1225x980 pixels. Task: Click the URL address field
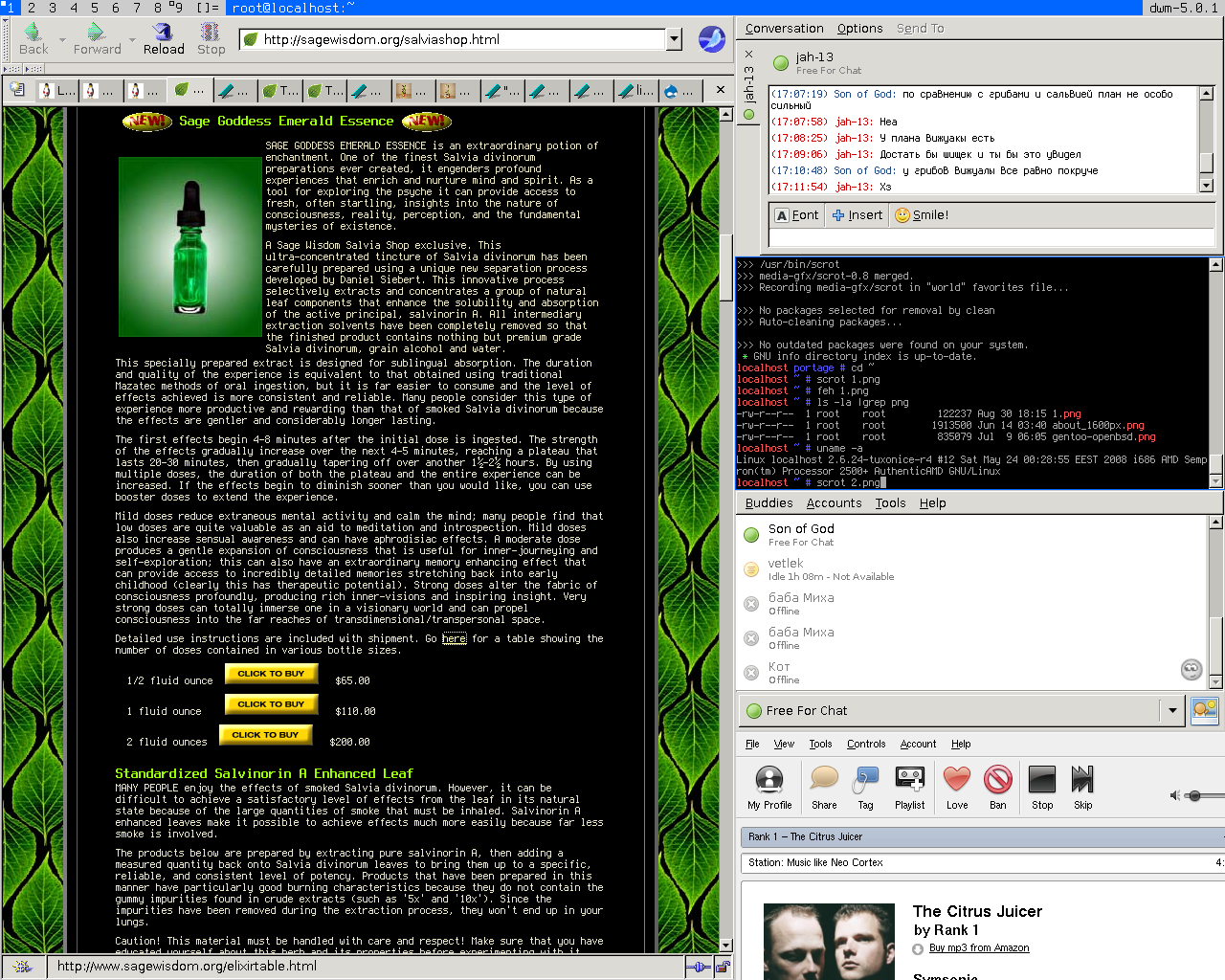[x=453, y=39]
